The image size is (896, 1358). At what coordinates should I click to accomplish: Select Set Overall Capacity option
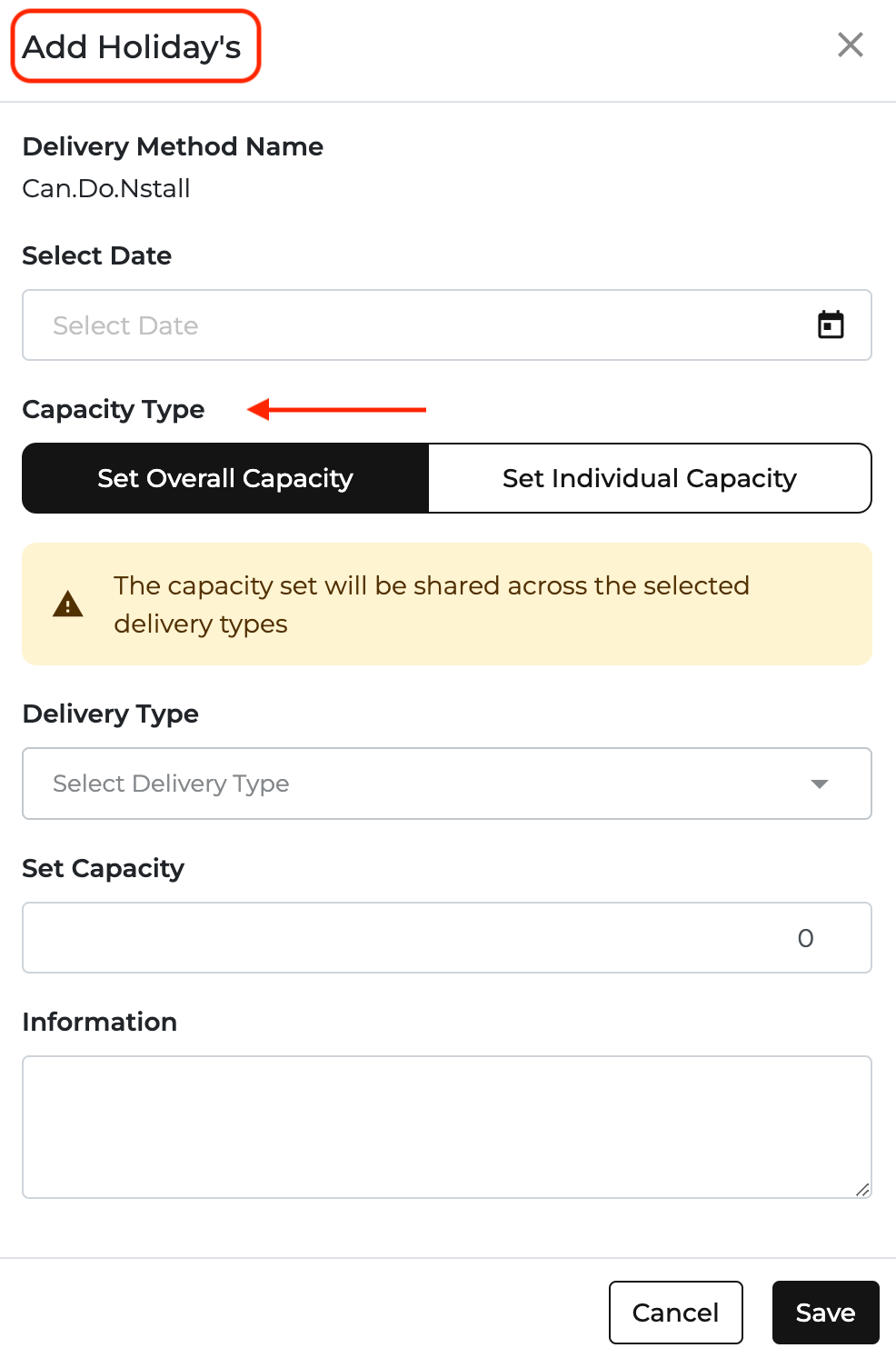click(225, 478)
